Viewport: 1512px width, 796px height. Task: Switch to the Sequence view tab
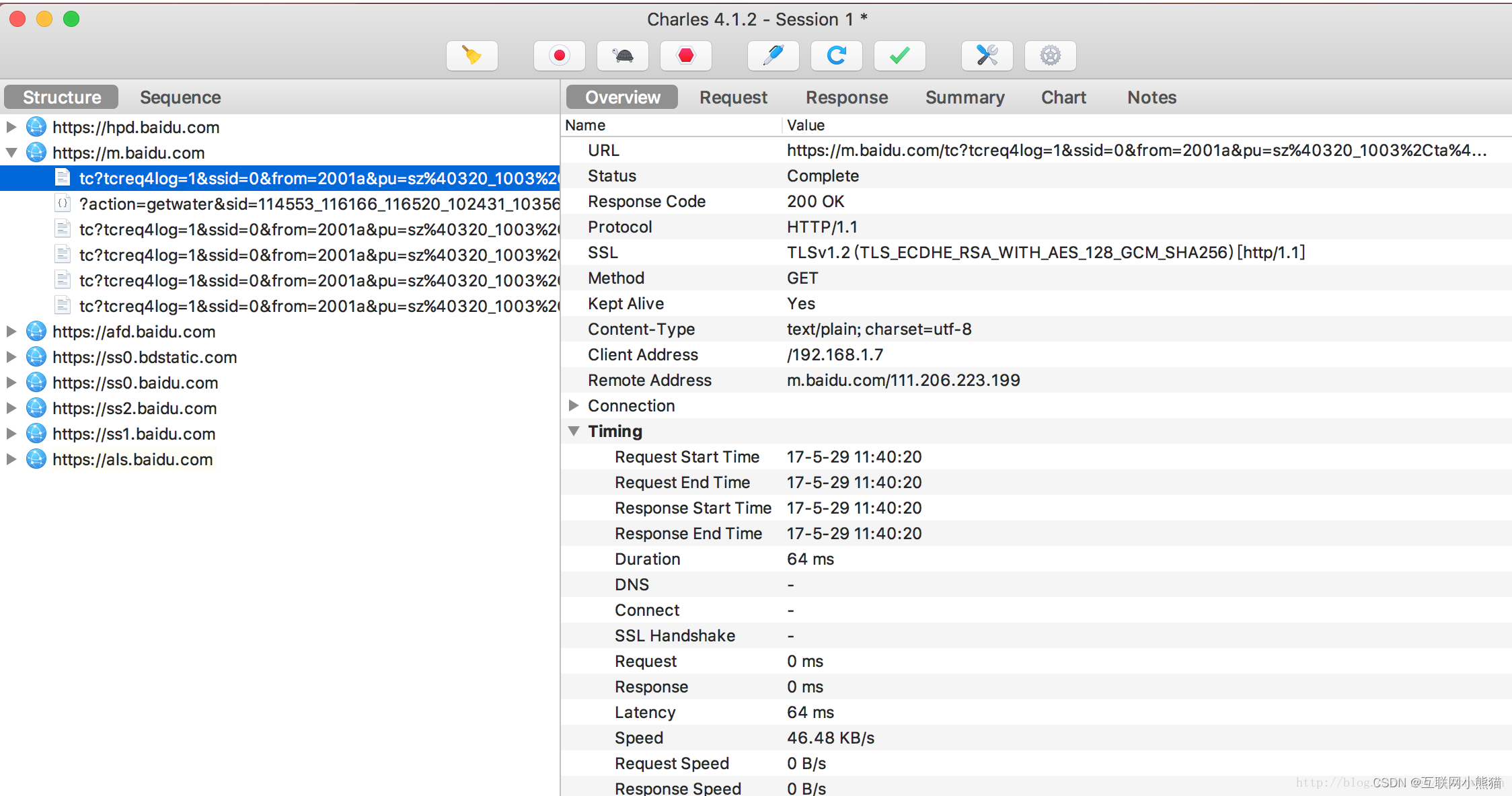click(180, 97)
